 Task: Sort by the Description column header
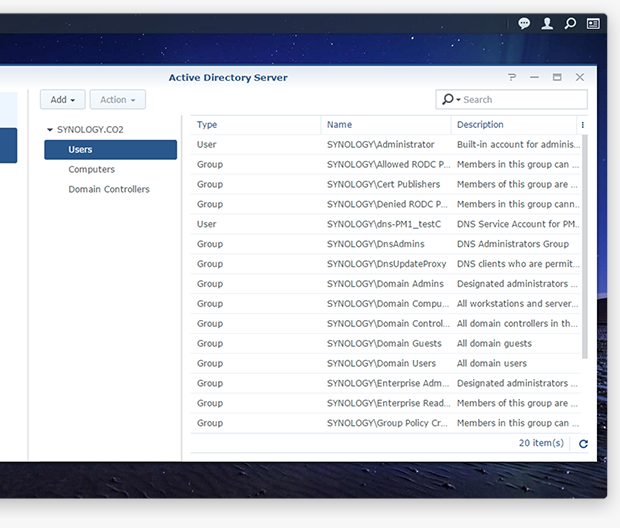(514, 125)
